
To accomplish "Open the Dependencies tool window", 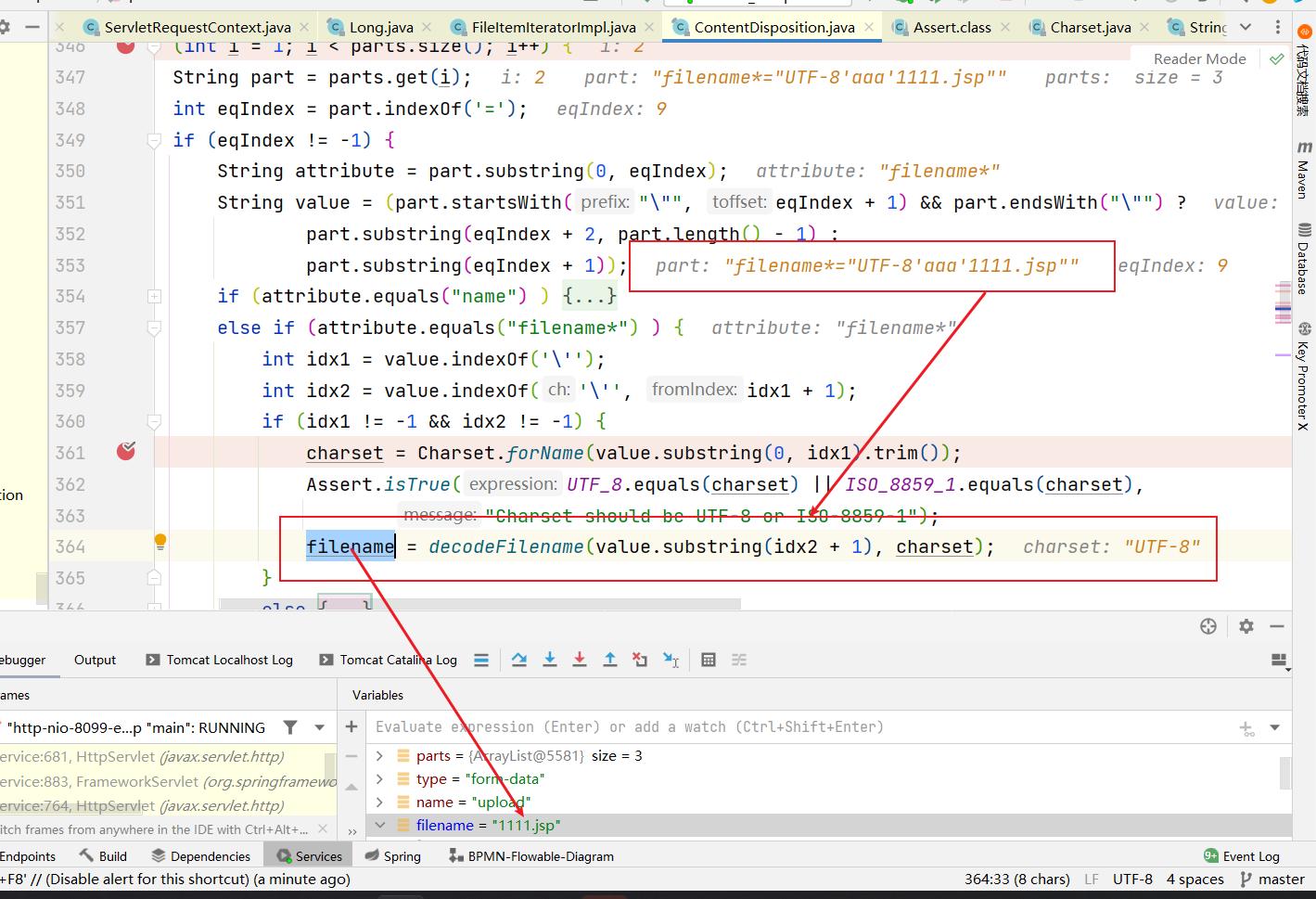I will (200, 856).
